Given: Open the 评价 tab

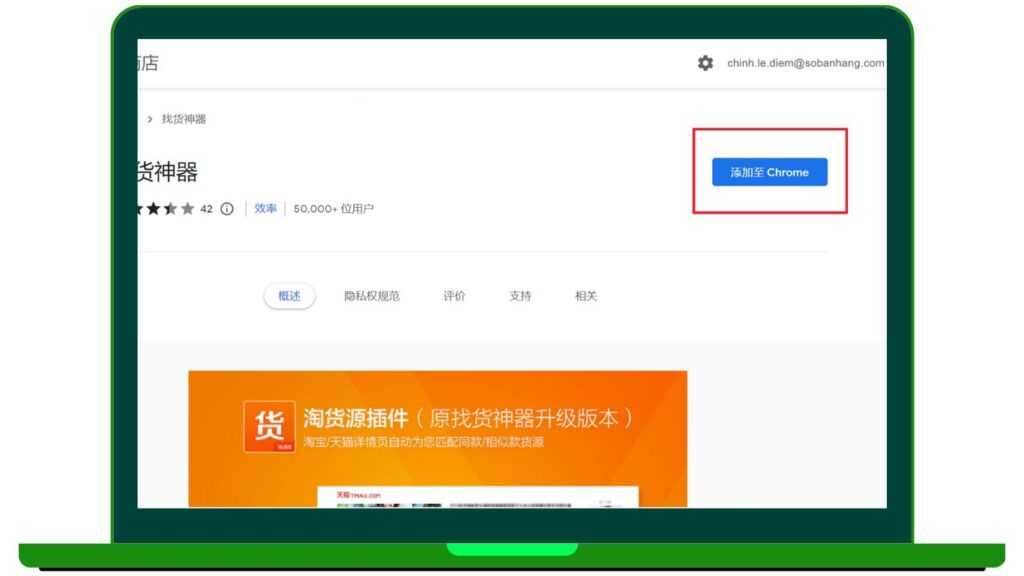Looking at the screenshot, I should tap(454, 296).
